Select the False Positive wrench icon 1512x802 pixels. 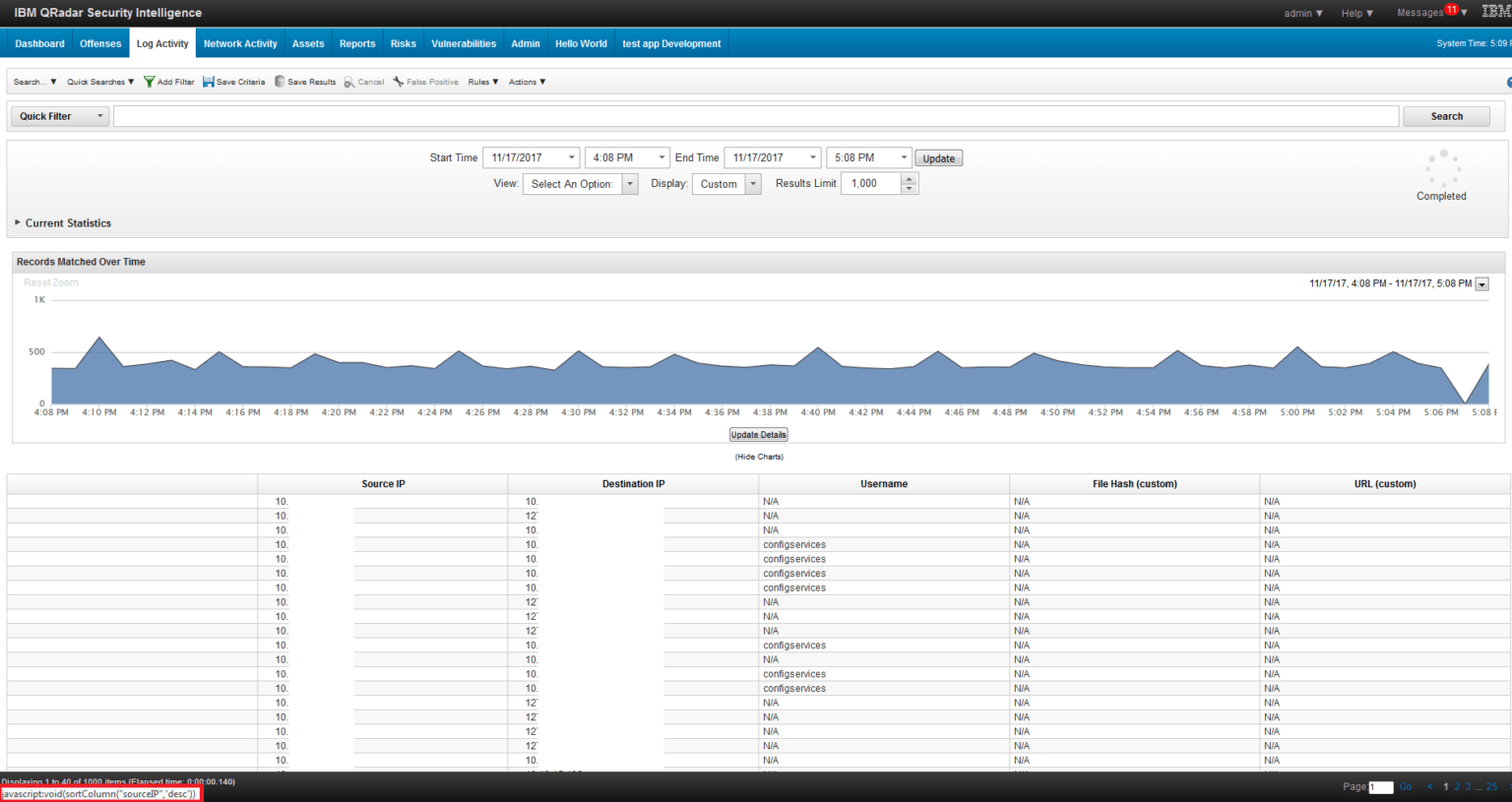click(x=398, y=82)
